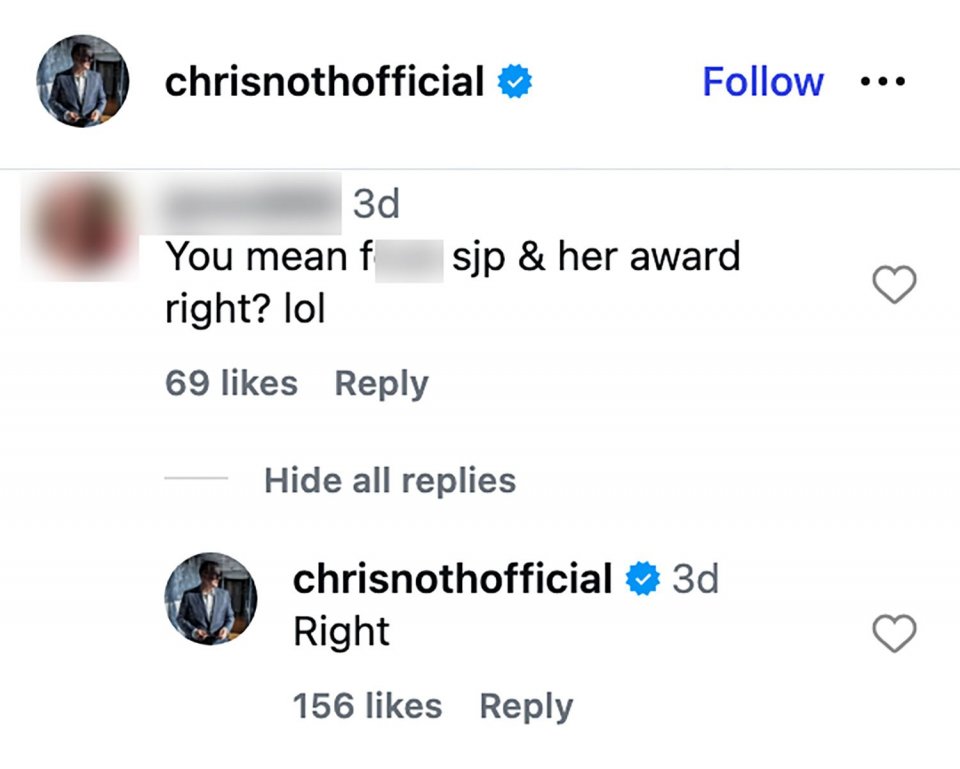Collapse replies via Hide all replies
Image resolution: width=960 pixels, height=769 pixels.
point(390,481)
